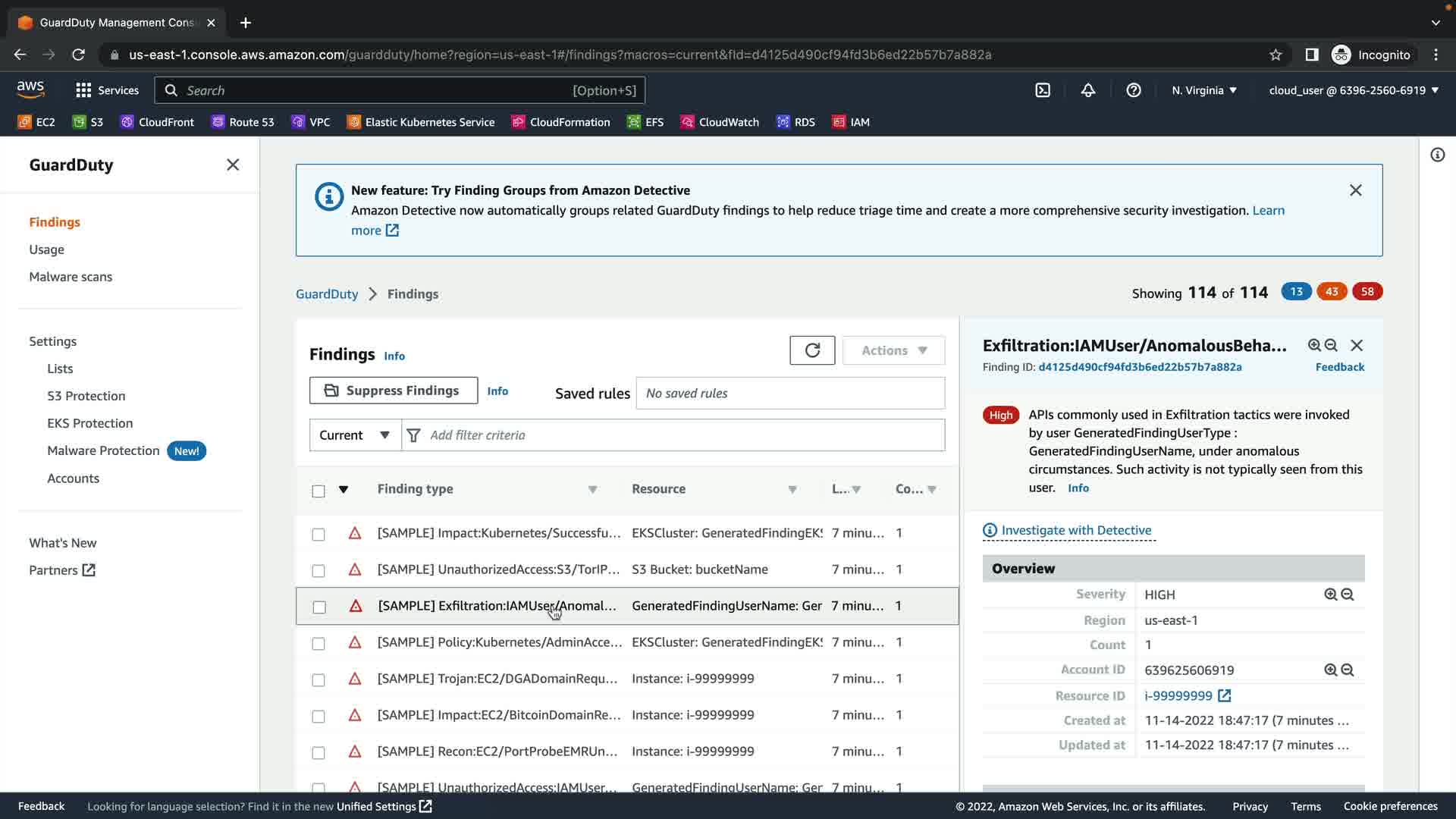Click zoom-in filter icon next to Severity HIGH
This screenshot has height=819, width=1456.
click(x=1330, y=595)
